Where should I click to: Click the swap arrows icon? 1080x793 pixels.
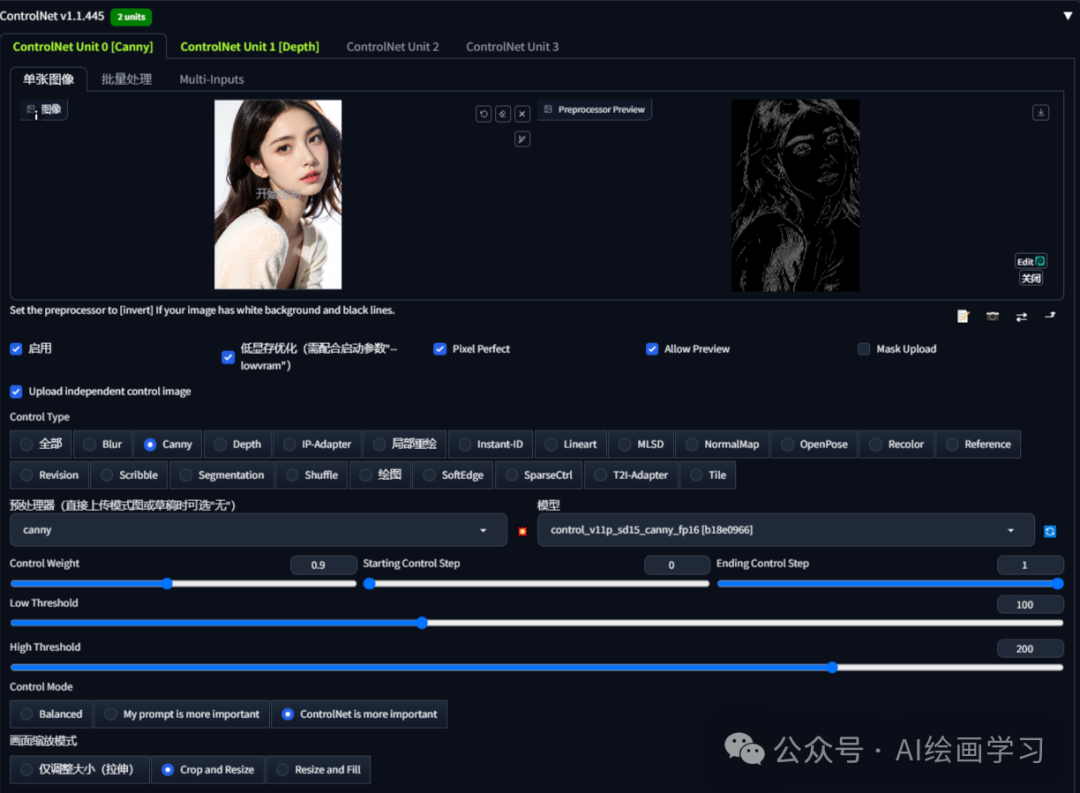(1021, 315)
